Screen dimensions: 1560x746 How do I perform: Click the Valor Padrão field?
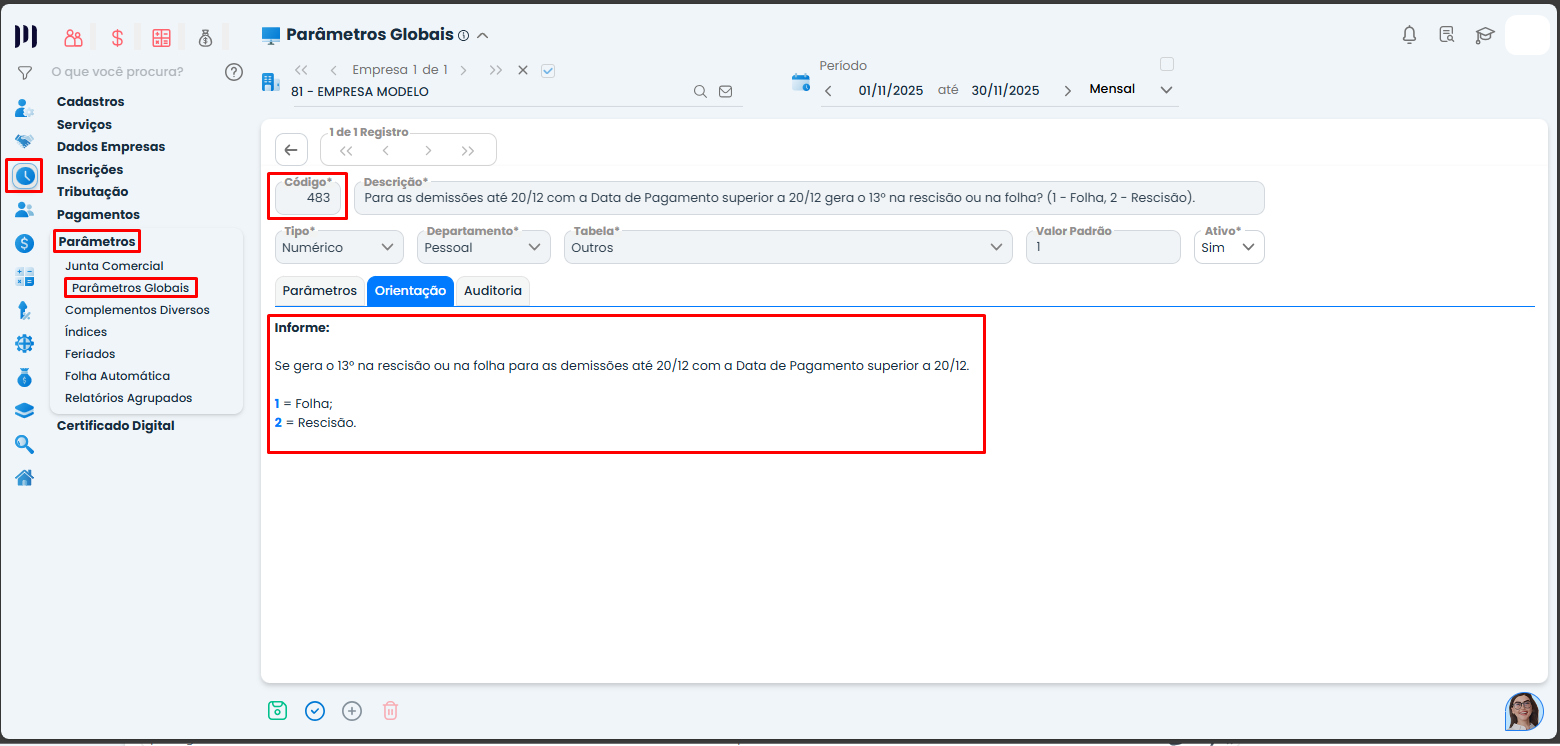(1103, 247)
